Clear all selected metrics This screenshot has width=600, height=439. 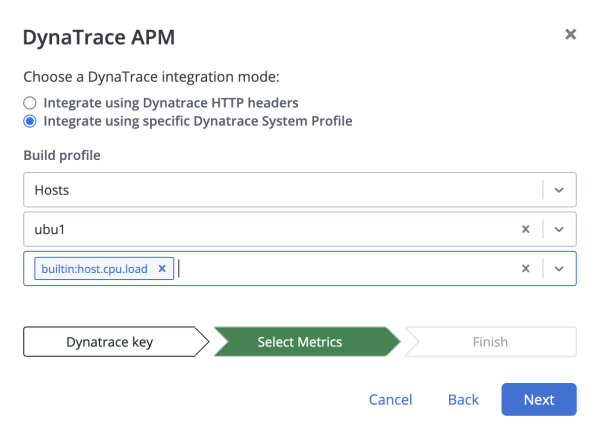coord(526,269)
